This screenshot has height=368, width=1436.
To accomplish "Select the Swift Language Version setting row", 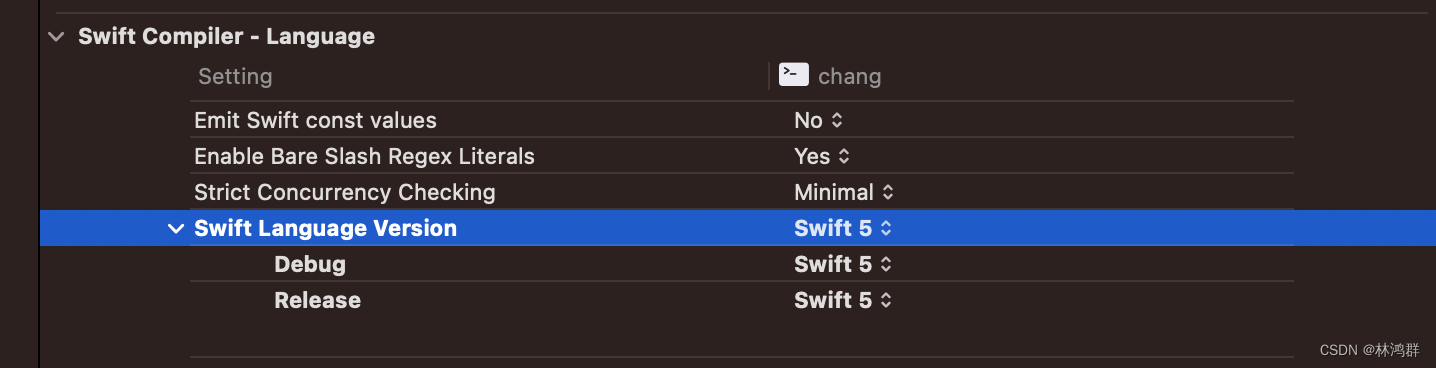I will (x=738, y=228).
